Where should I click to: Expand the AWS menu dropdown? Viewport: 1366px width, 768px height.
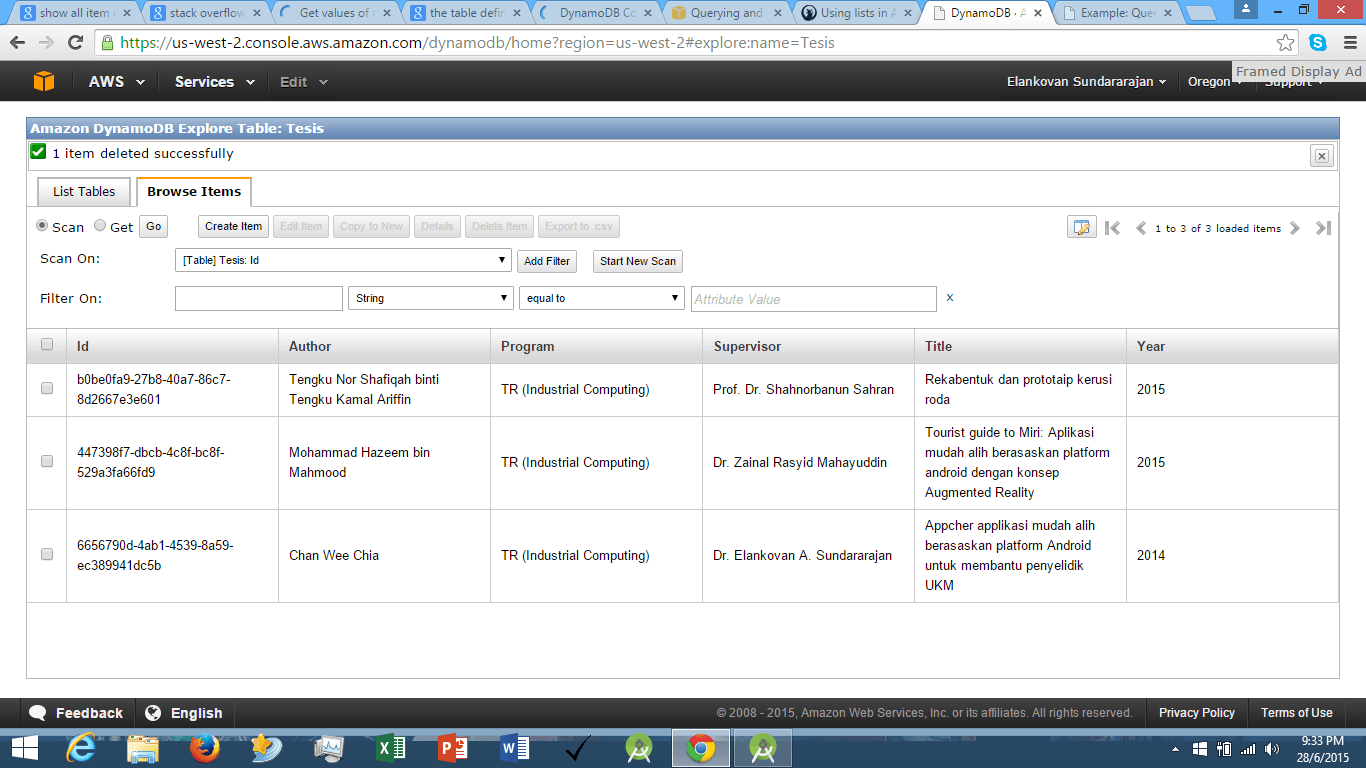click(x=117, y=82)
